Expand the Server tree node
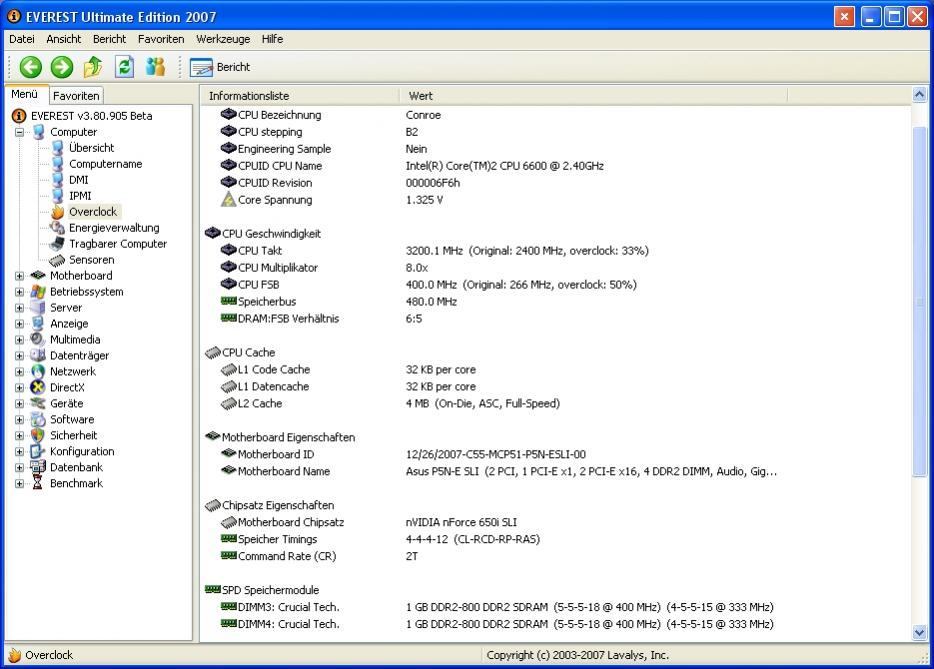 pos(20,308)
